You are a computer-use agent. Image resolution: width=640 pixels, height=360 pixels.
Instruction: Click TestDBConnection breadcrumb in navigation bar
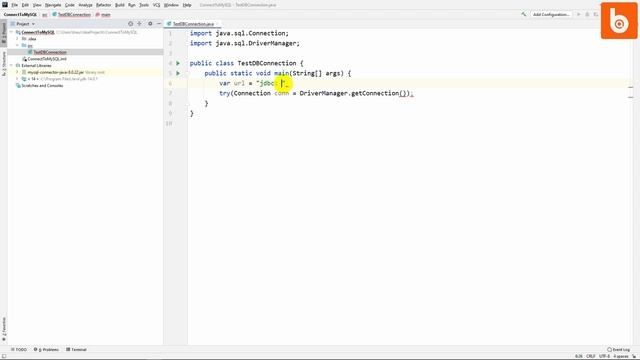pos(71,14)
